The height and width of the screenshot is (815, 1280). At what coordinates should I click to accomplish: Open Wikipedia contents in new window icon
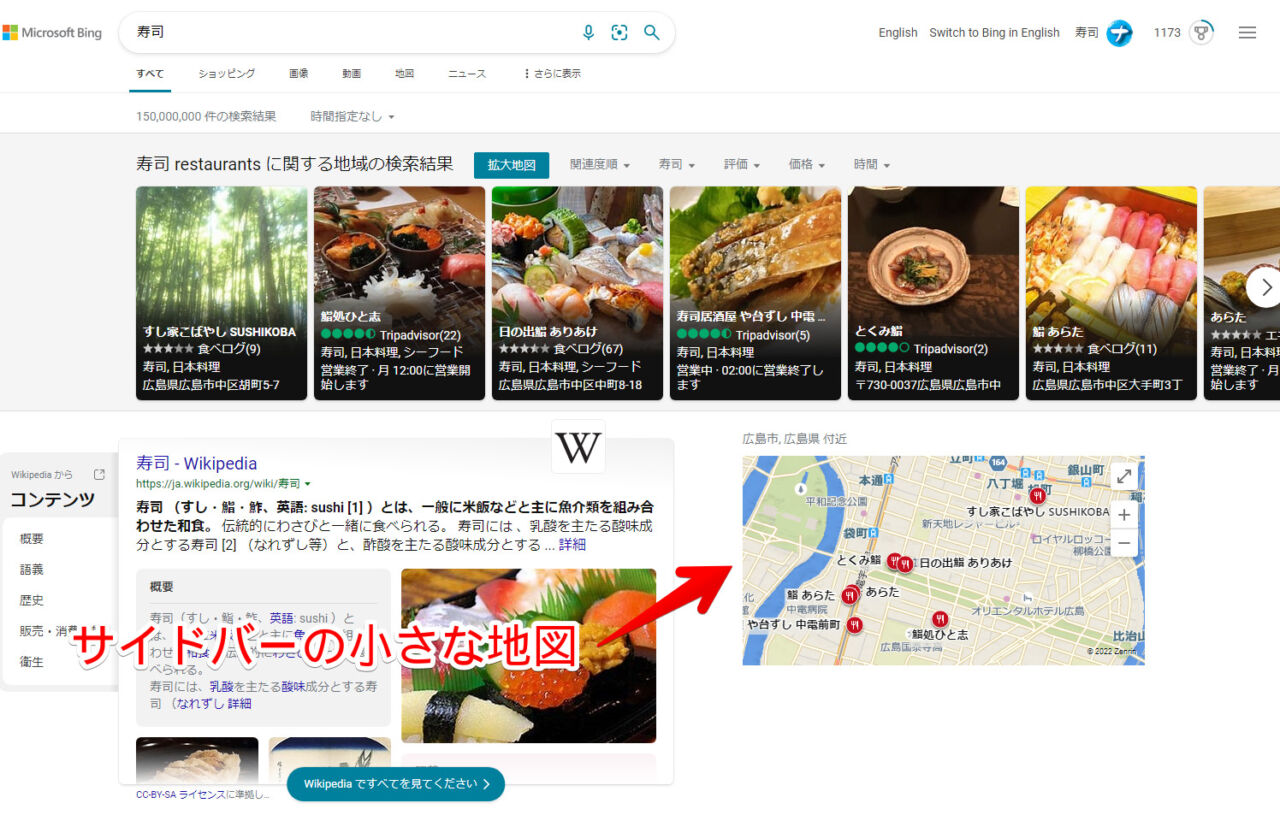click(x=99, y=475)
